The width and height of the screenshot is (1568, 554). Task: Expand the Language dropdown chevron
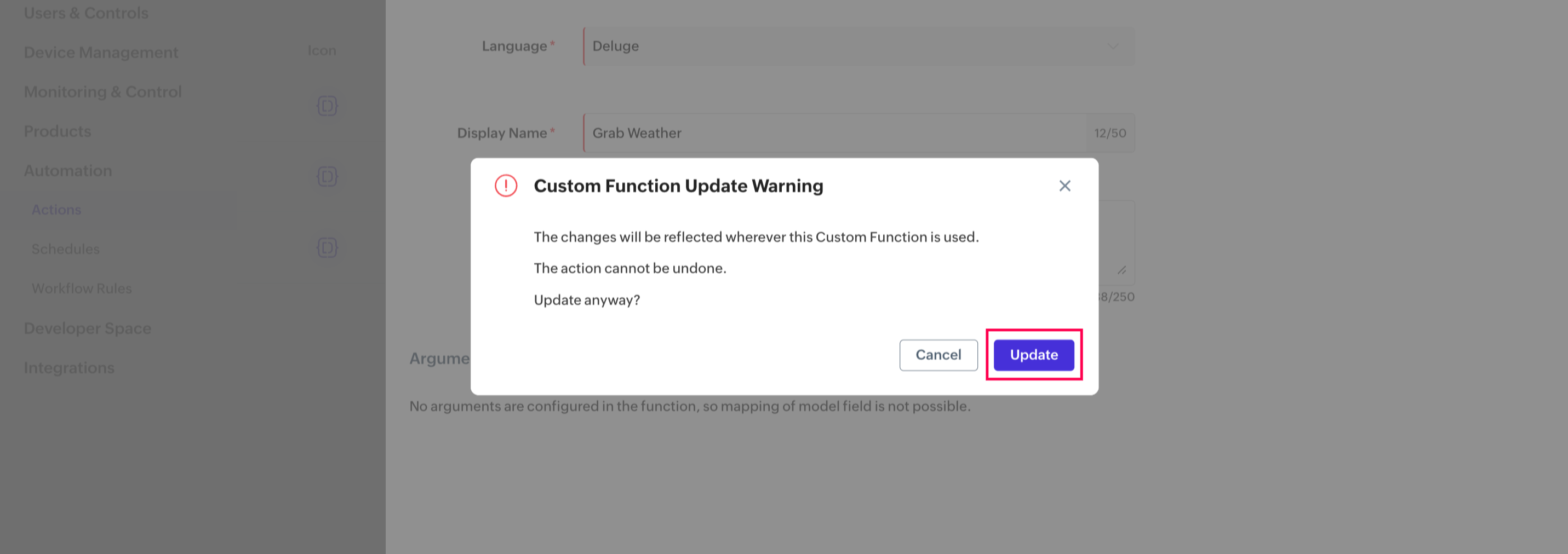pos(1112,46)
